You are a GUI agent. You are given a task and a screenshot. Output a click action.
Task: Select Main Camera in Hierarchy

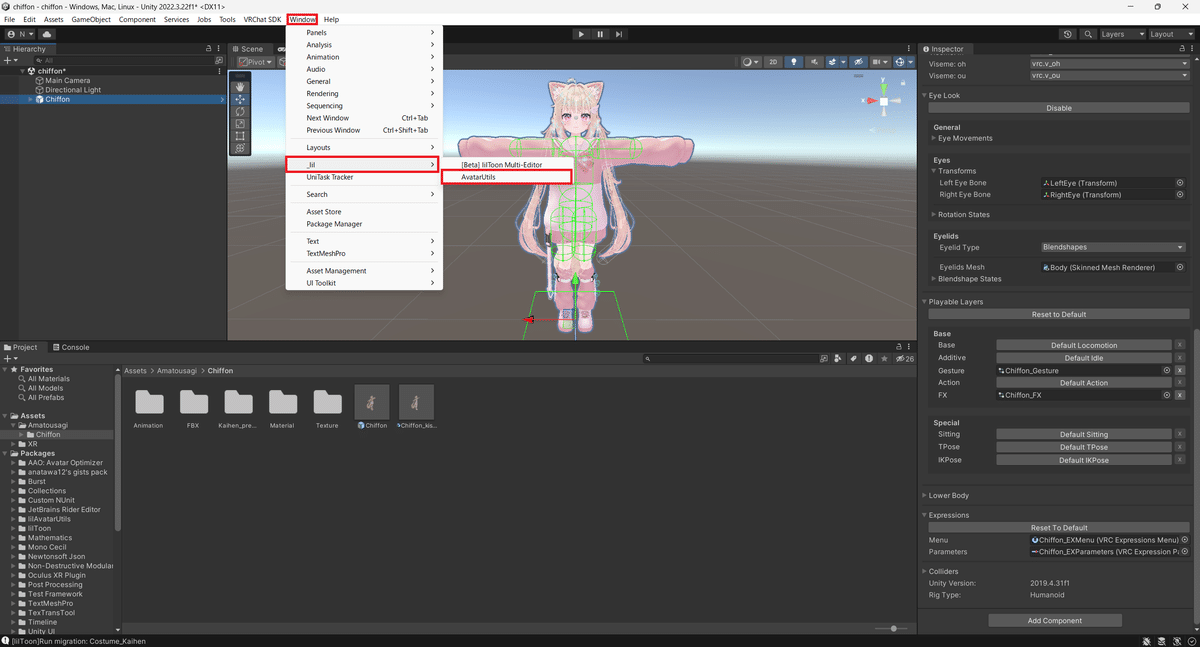point(67,80)
